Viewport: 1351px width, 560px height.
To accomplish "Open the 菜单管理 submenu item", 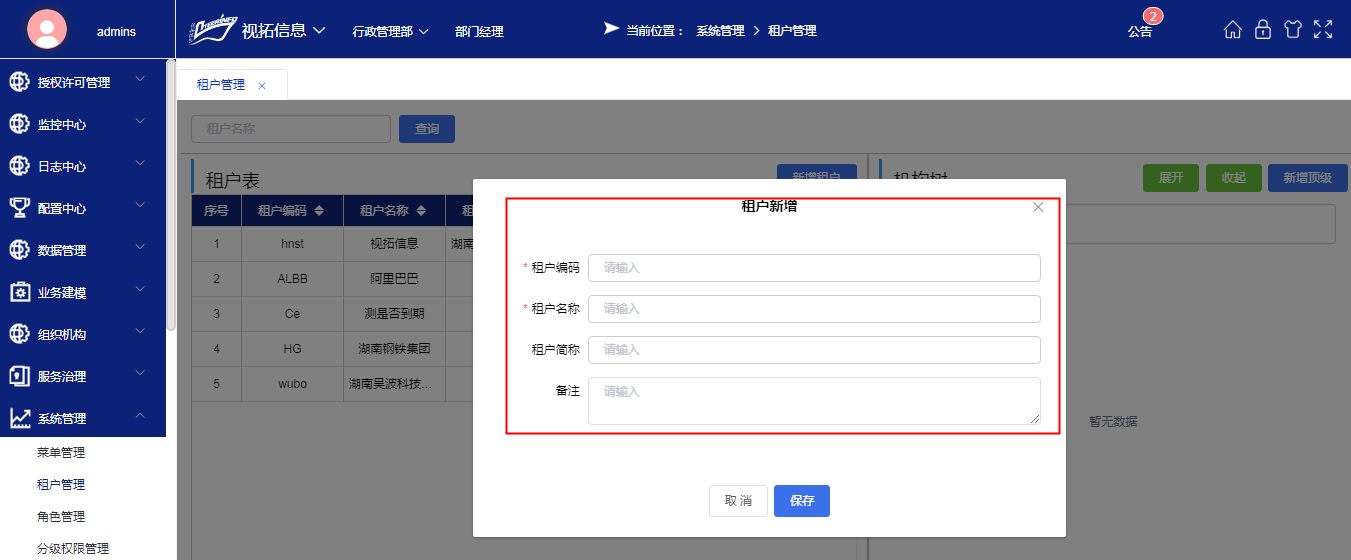I will (61, 452).
